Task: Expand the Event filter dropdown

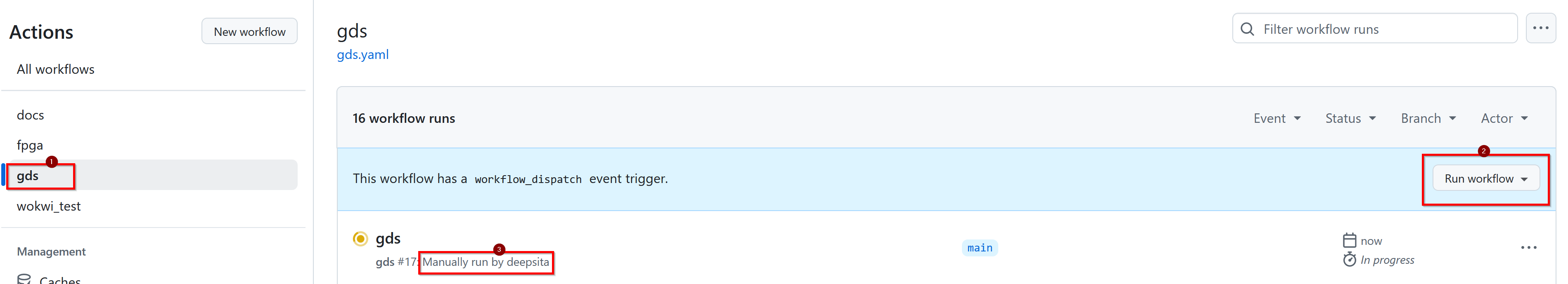Action: click(1277, 118)
